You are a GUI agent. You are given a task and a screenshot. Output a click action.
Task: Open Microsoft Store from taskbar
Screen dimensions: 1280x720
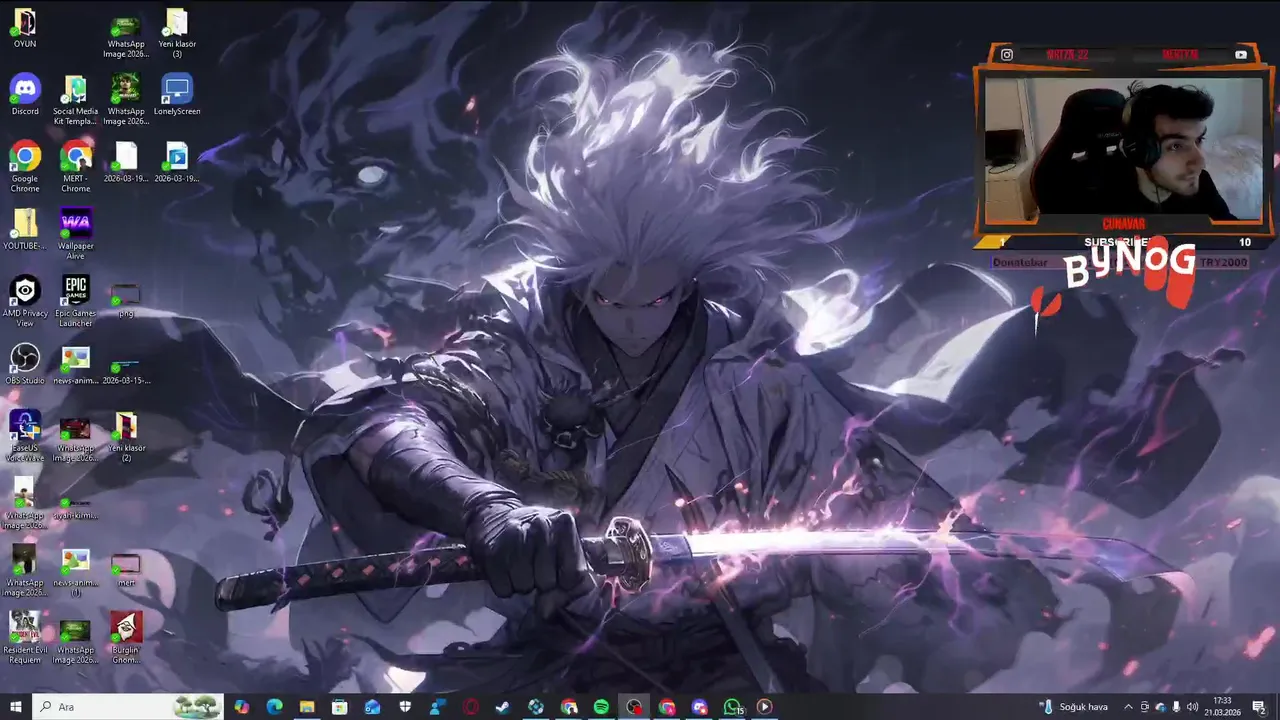click(340, 707)
